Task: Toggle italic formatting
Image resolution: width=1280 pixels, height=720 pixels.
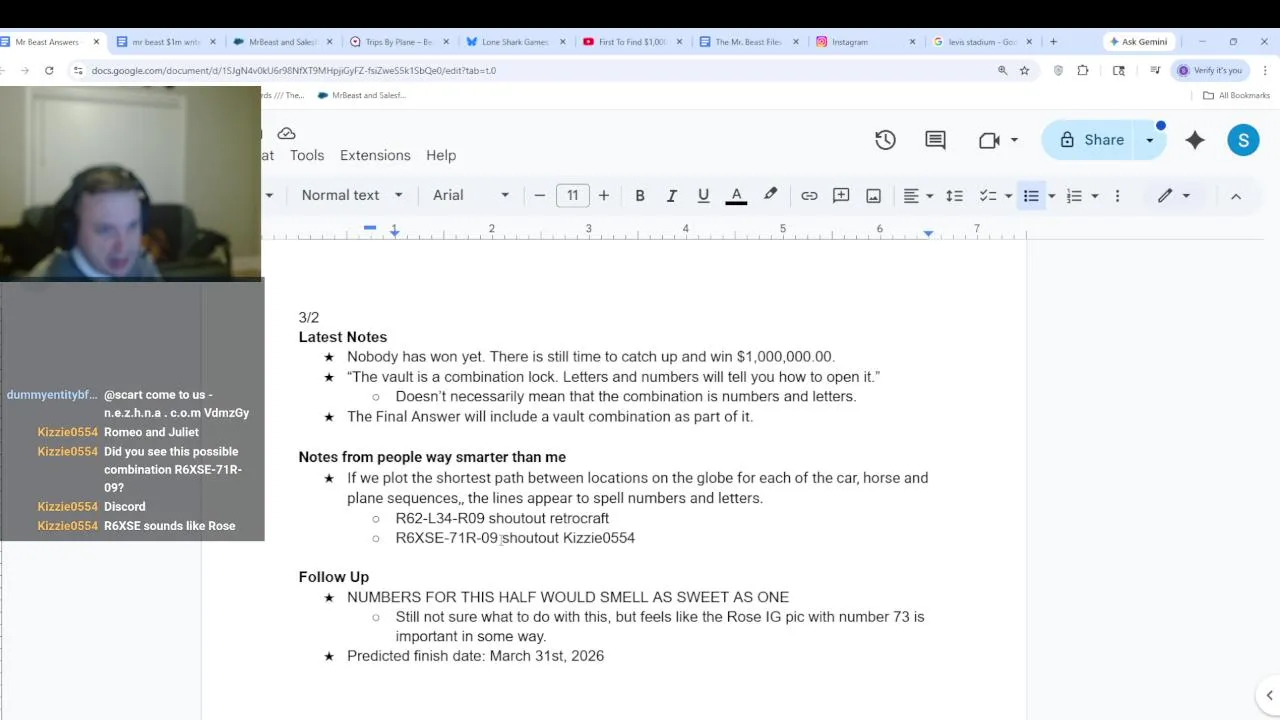Action: (672, 195)
